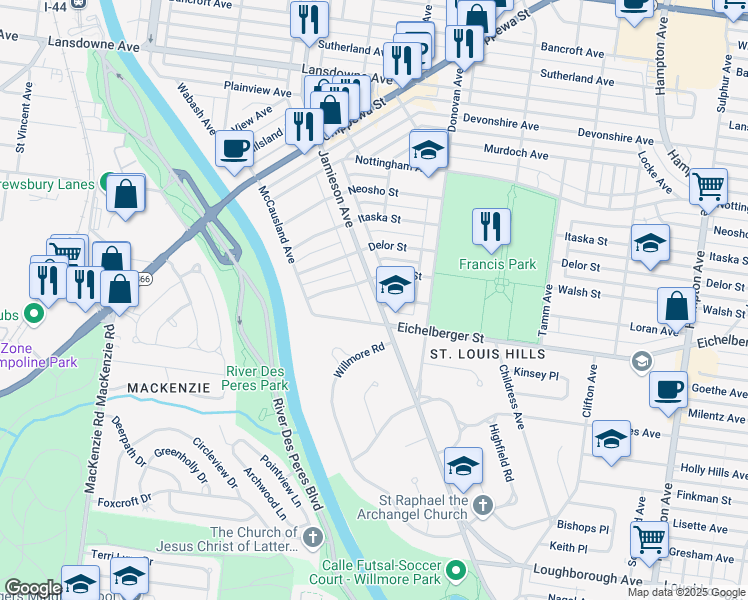Select the Church of Jesus Christ pin
Image resolution: width=748 pixels, height=600 pixels.
pos(313,538)
